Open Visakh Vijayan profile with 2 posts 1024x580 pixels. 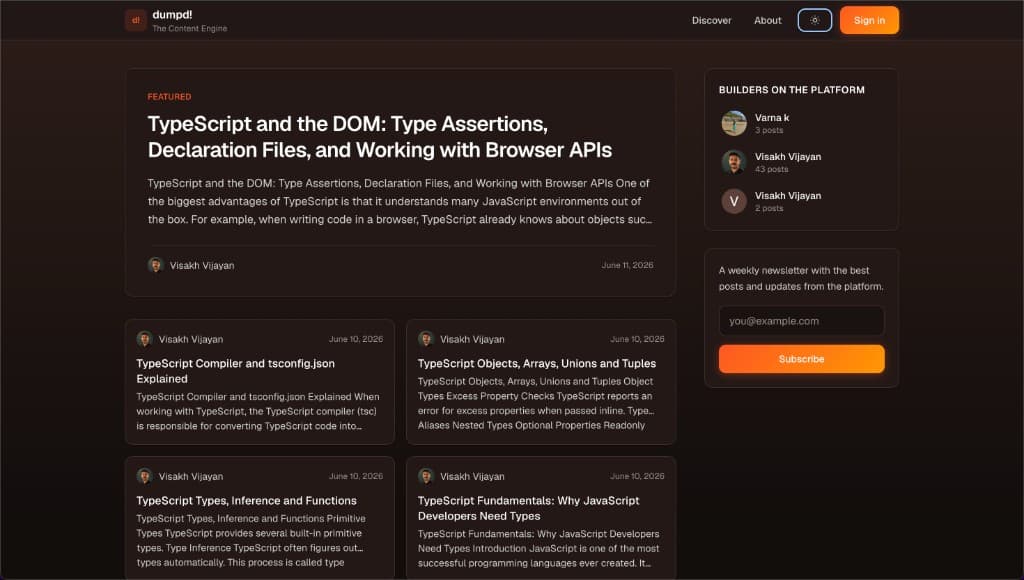788,195
